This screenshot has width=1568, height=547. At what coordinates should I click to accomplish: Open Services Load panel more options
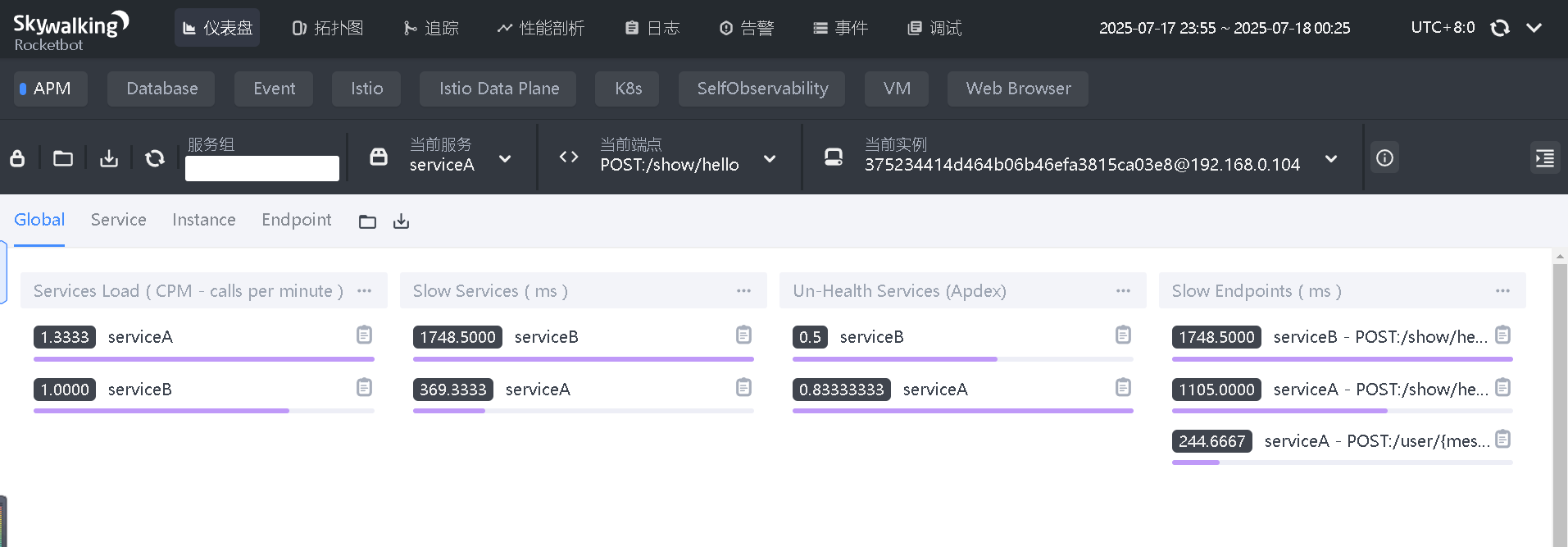click(x=365, y=290)
